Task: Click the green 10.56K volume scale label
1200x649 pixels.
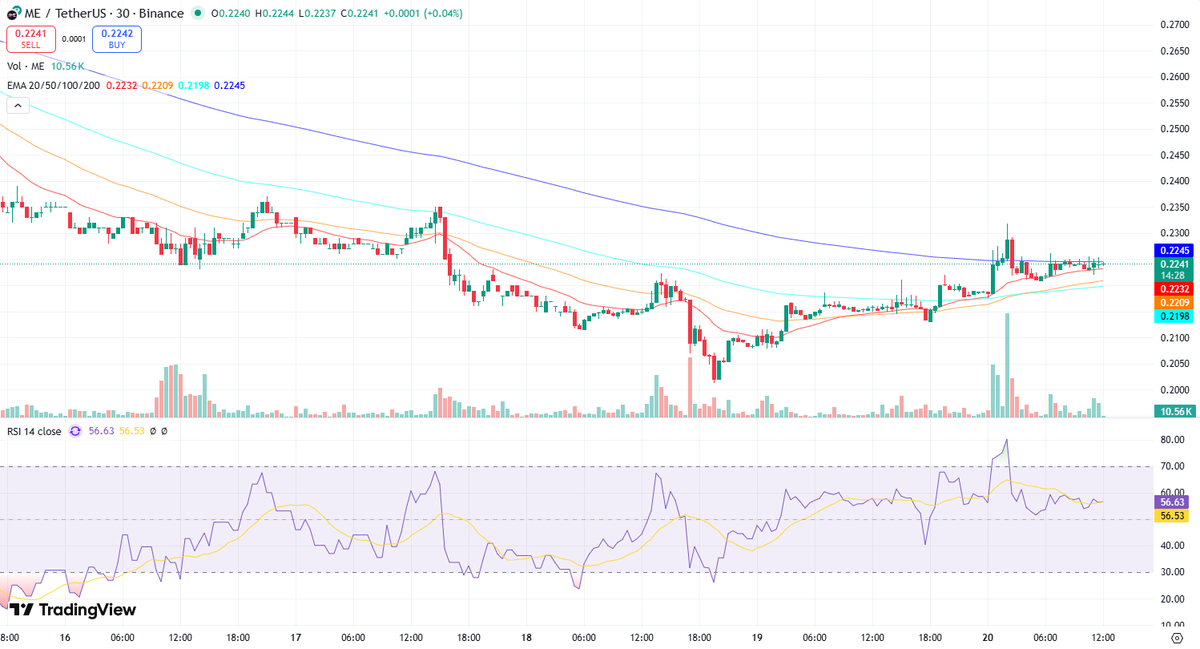Action: click(x=1173, y=411)
